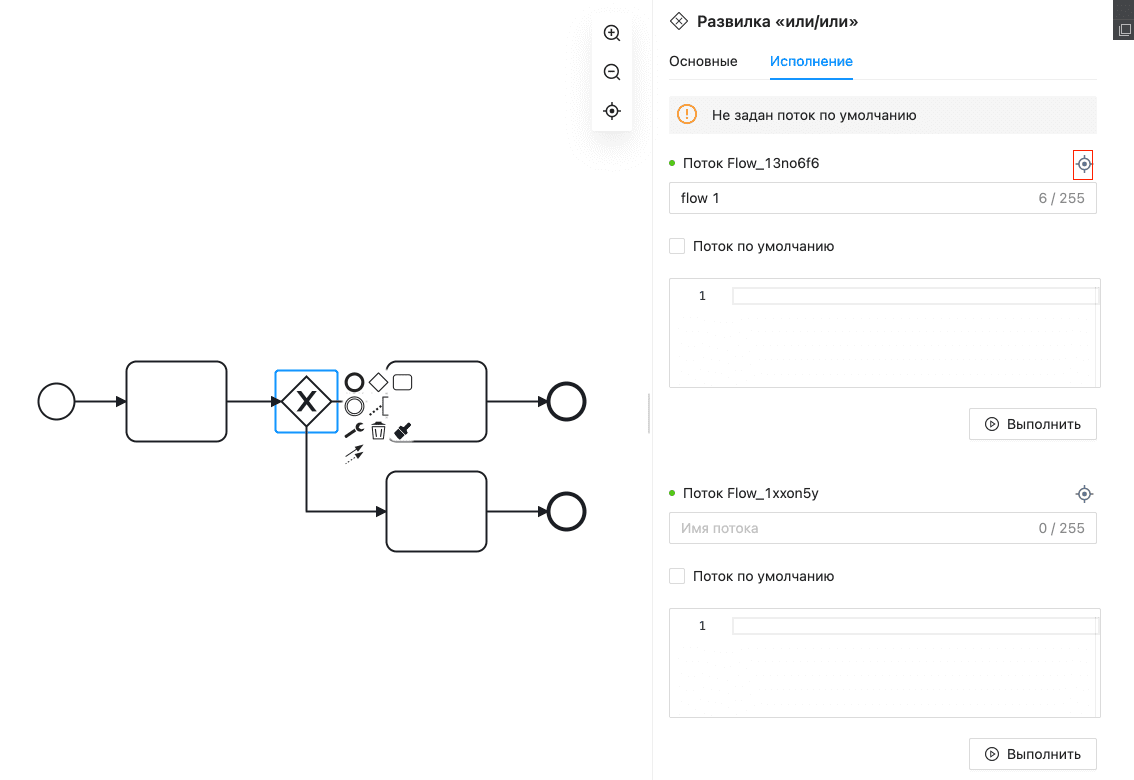Click the empty «Имя потока» name field
This screenshot has width=1134, height=780.
click(850, 528)
